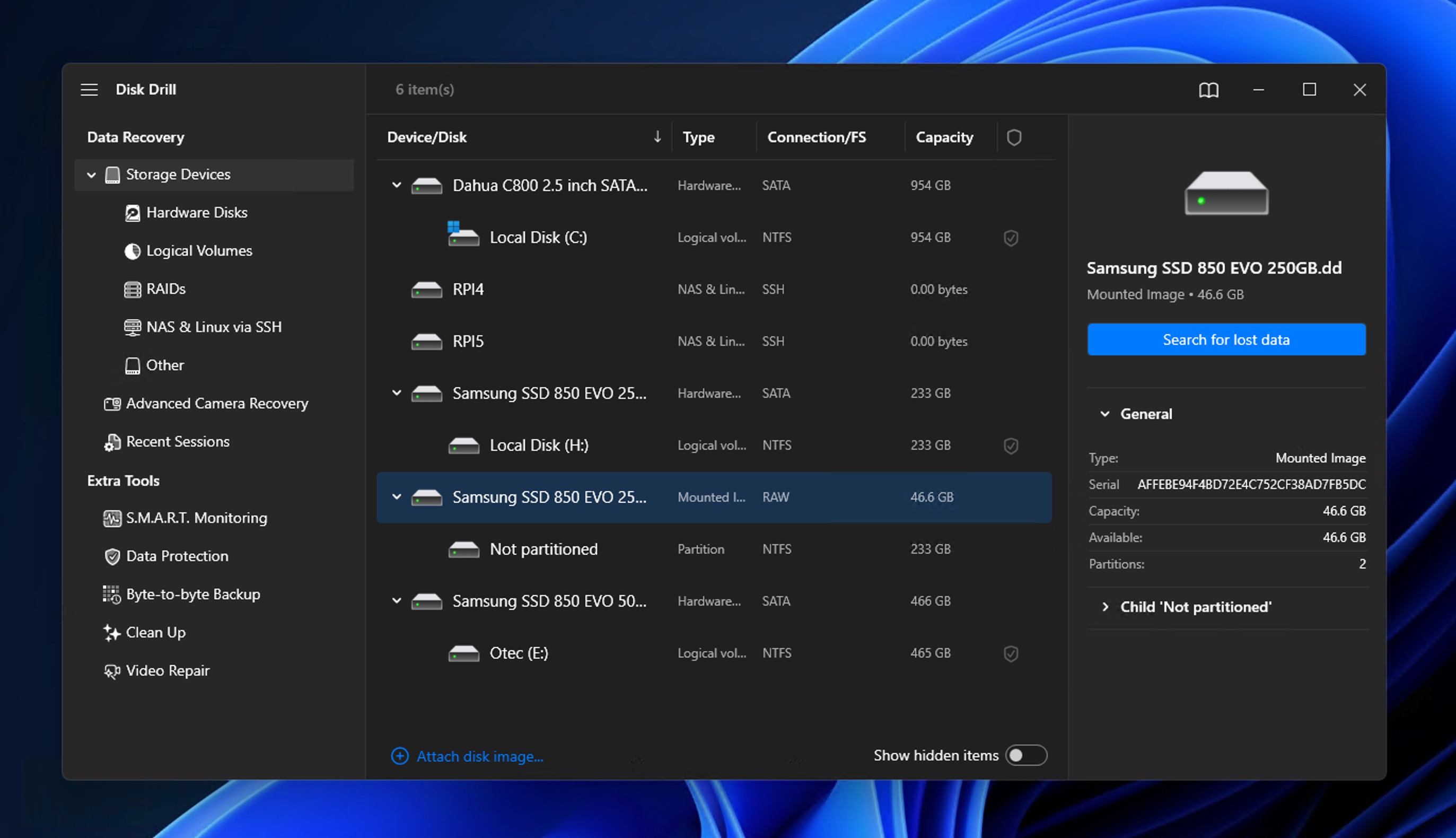Click the Data Protection shield icon
Image resolution: width=1456 pixels, height=838 pixels.
tap(112, 556)
